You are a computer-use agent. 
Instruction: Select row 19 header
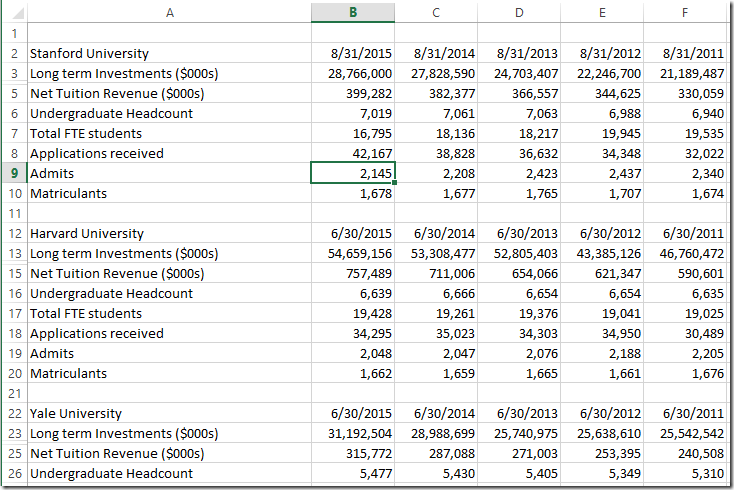[x=15, y=353]
